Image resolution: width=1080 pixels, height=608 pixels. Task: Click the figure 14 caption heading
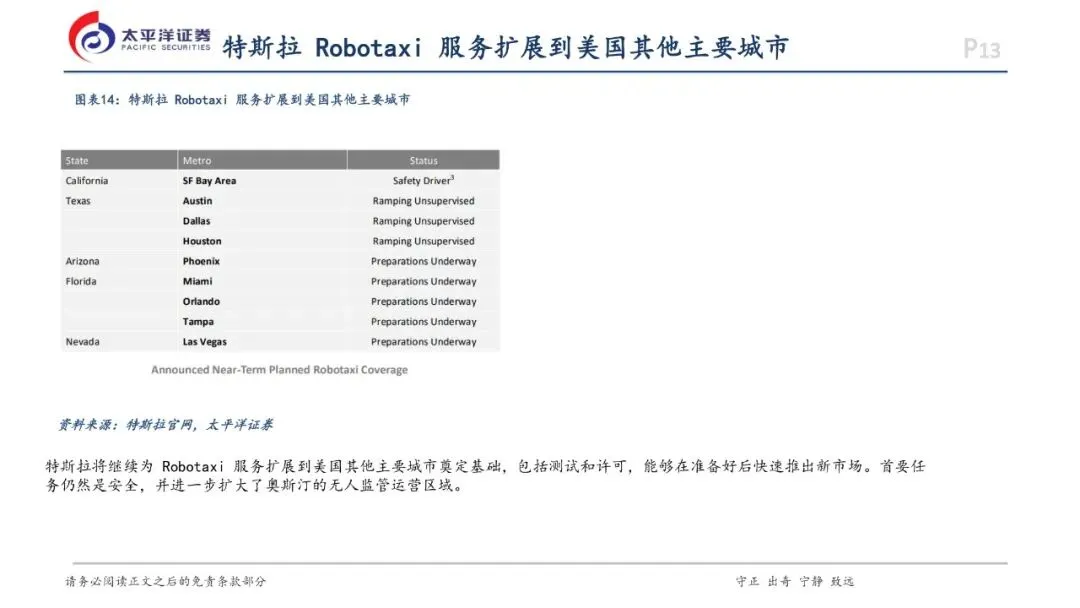tap(242, 100)
